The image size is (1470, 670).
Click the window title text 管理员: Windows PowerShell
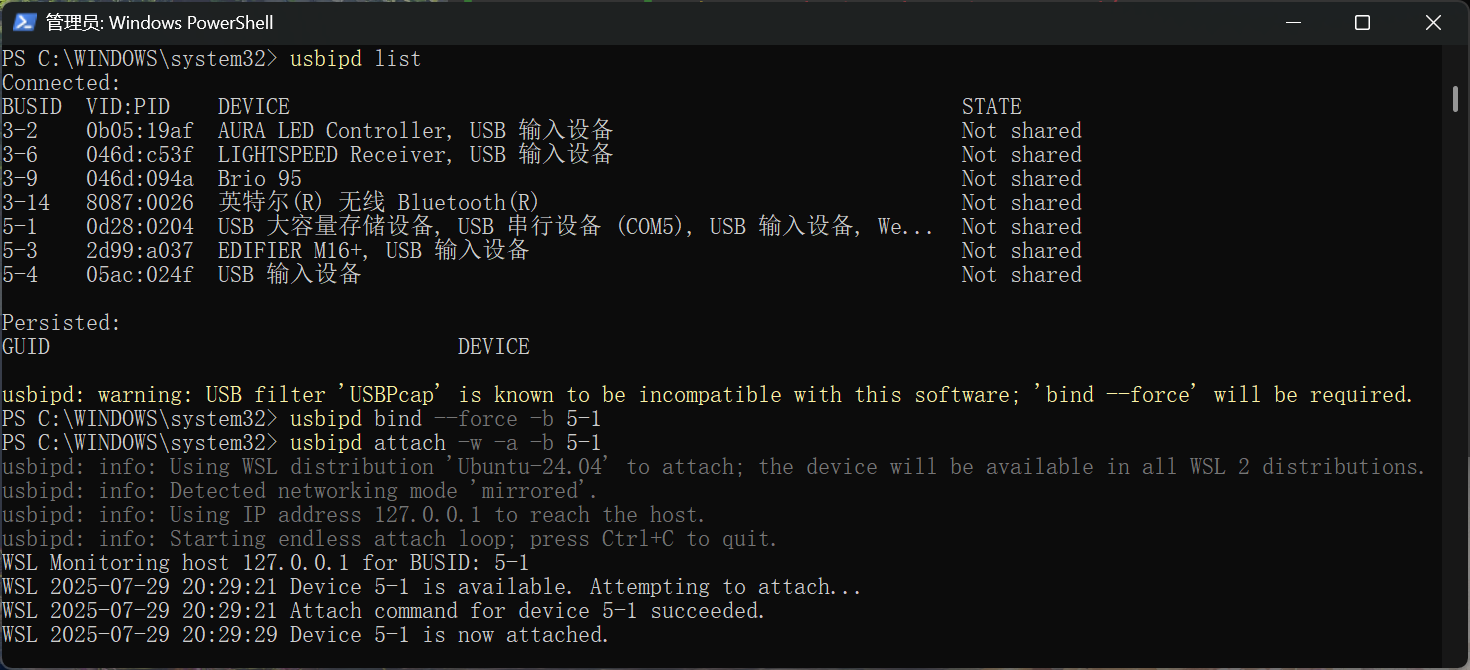[160, 22]
